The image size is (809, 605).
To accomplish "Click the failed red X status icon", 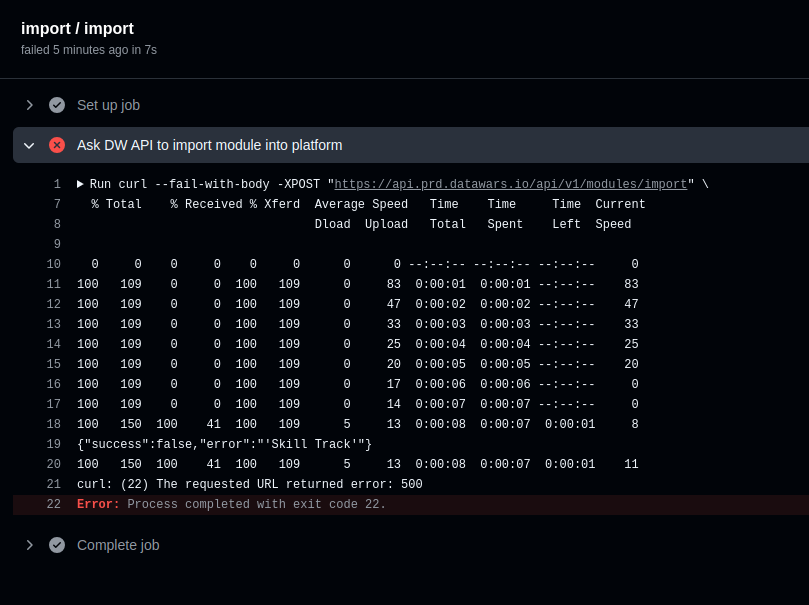I will (x=57, y=145).
